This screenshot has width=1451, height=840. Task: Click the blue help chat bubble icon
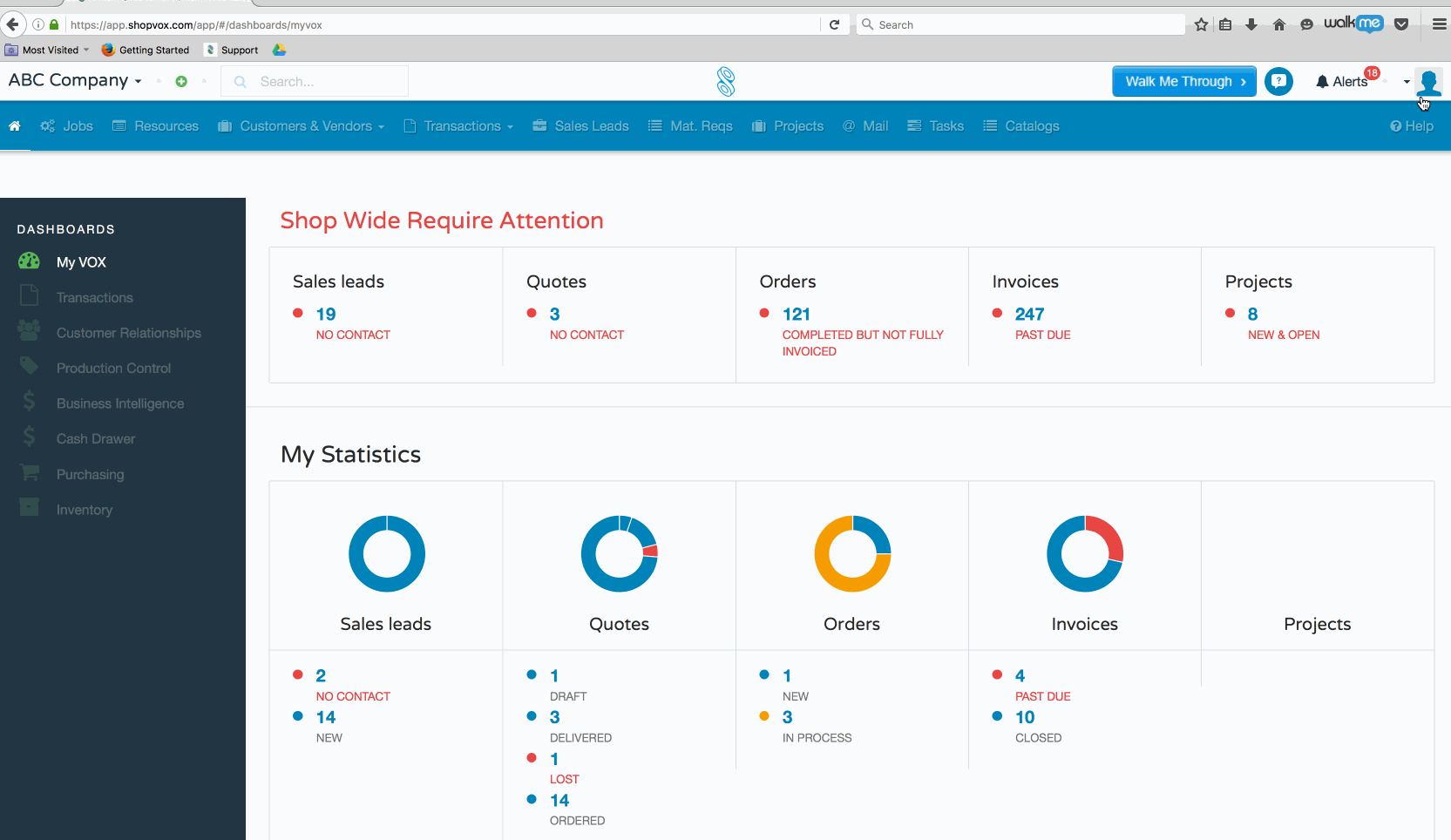click(x=1278, y=81)
